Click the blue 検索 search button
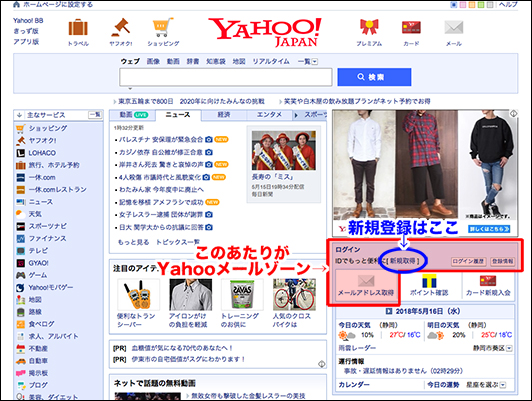The image size is (532, 401). pos(374,77)
